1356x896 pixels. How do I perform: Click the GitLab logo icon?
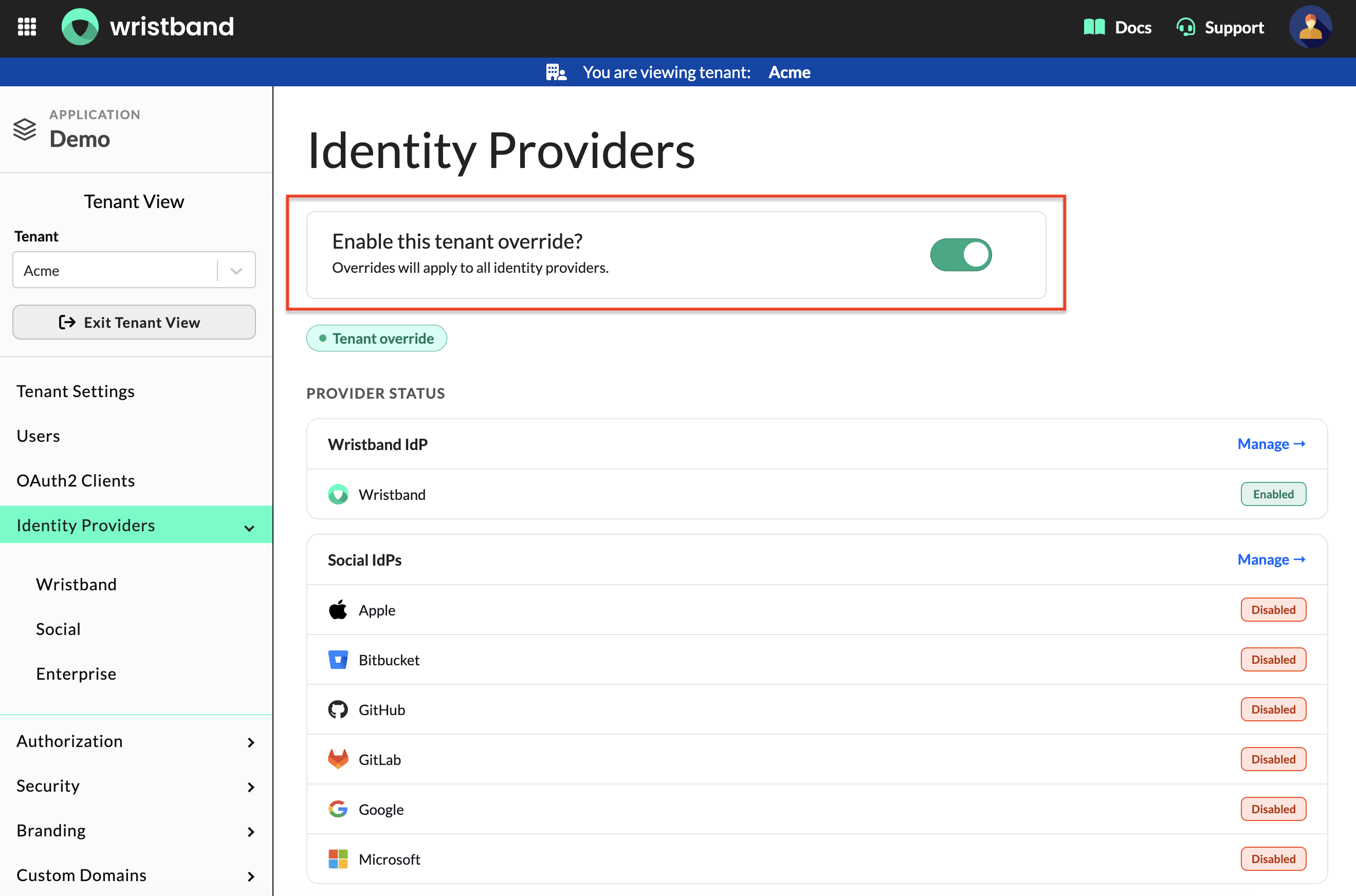[338, 759]
